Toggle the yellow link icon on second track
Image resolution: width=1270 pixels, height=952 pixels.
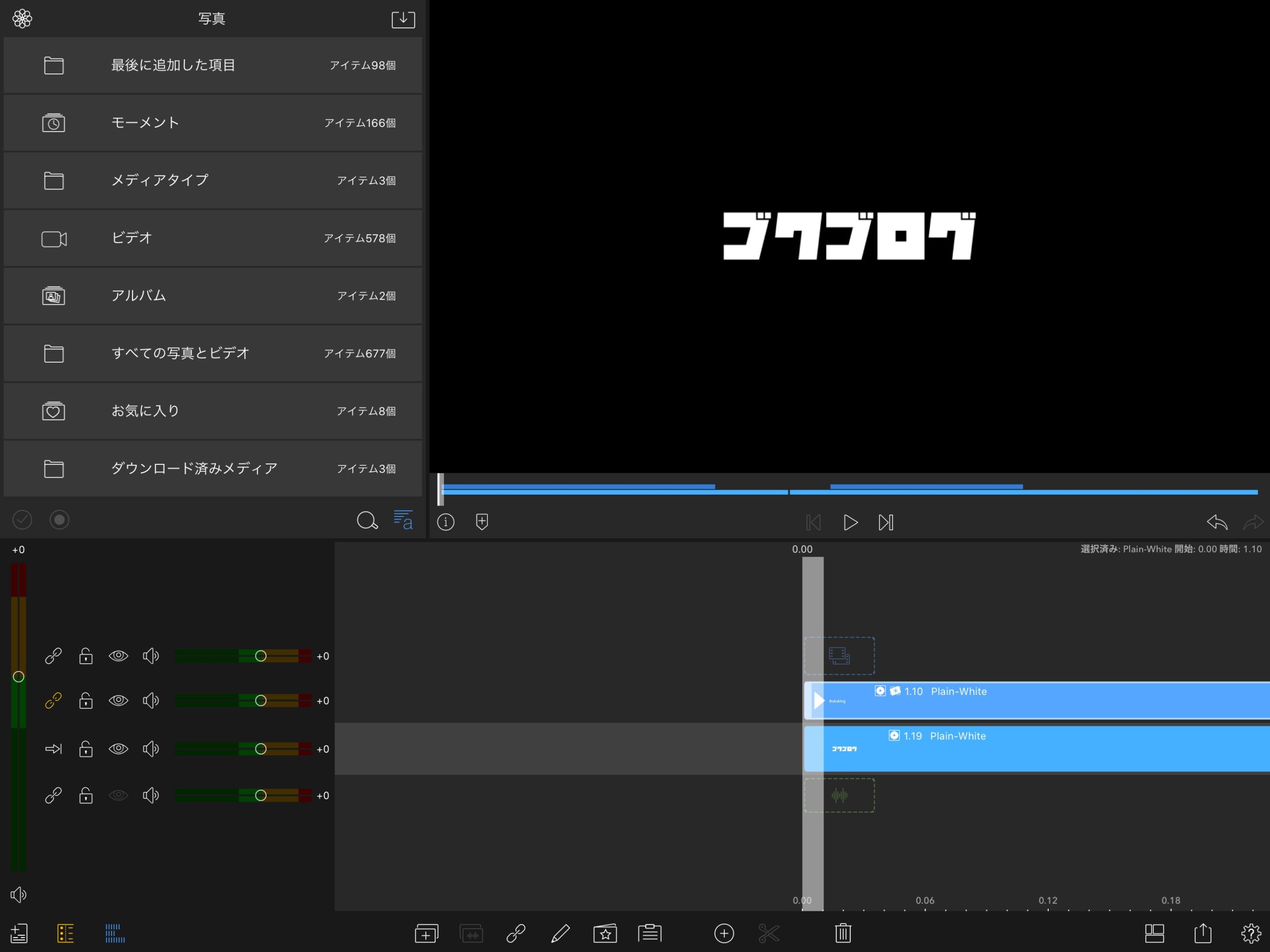point(54,700)
